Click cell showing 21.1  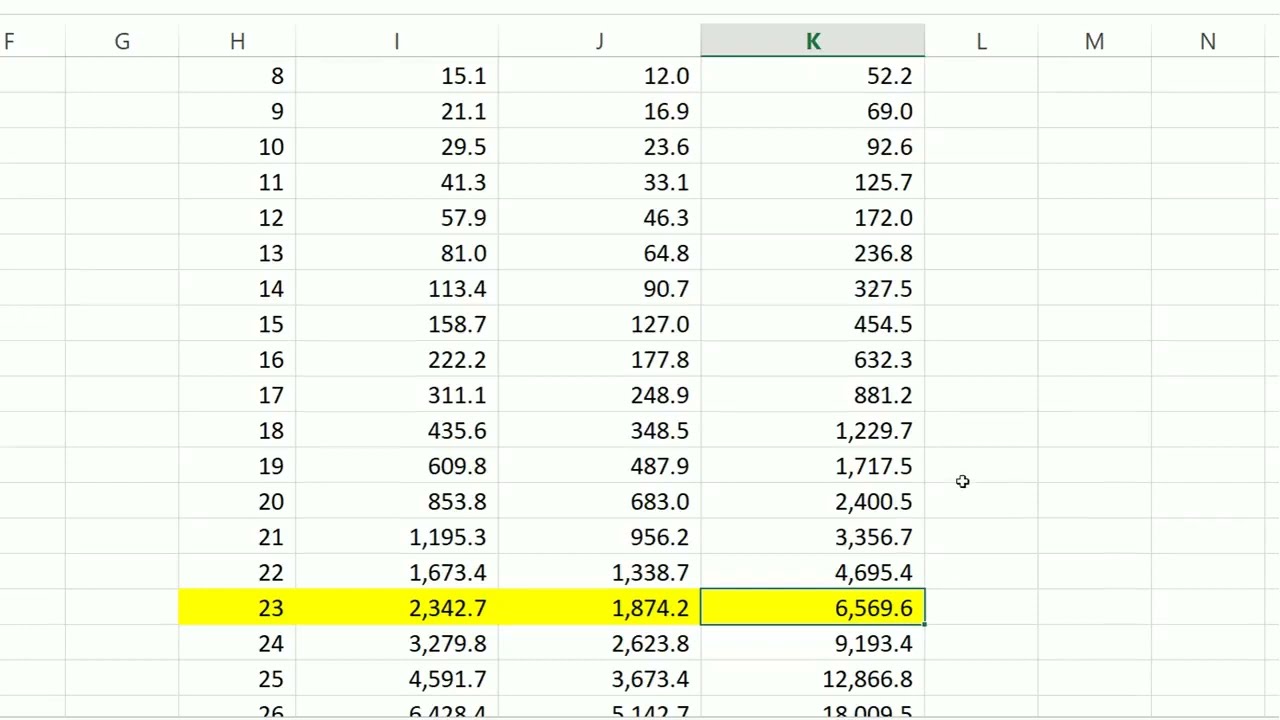pos(397,111)
